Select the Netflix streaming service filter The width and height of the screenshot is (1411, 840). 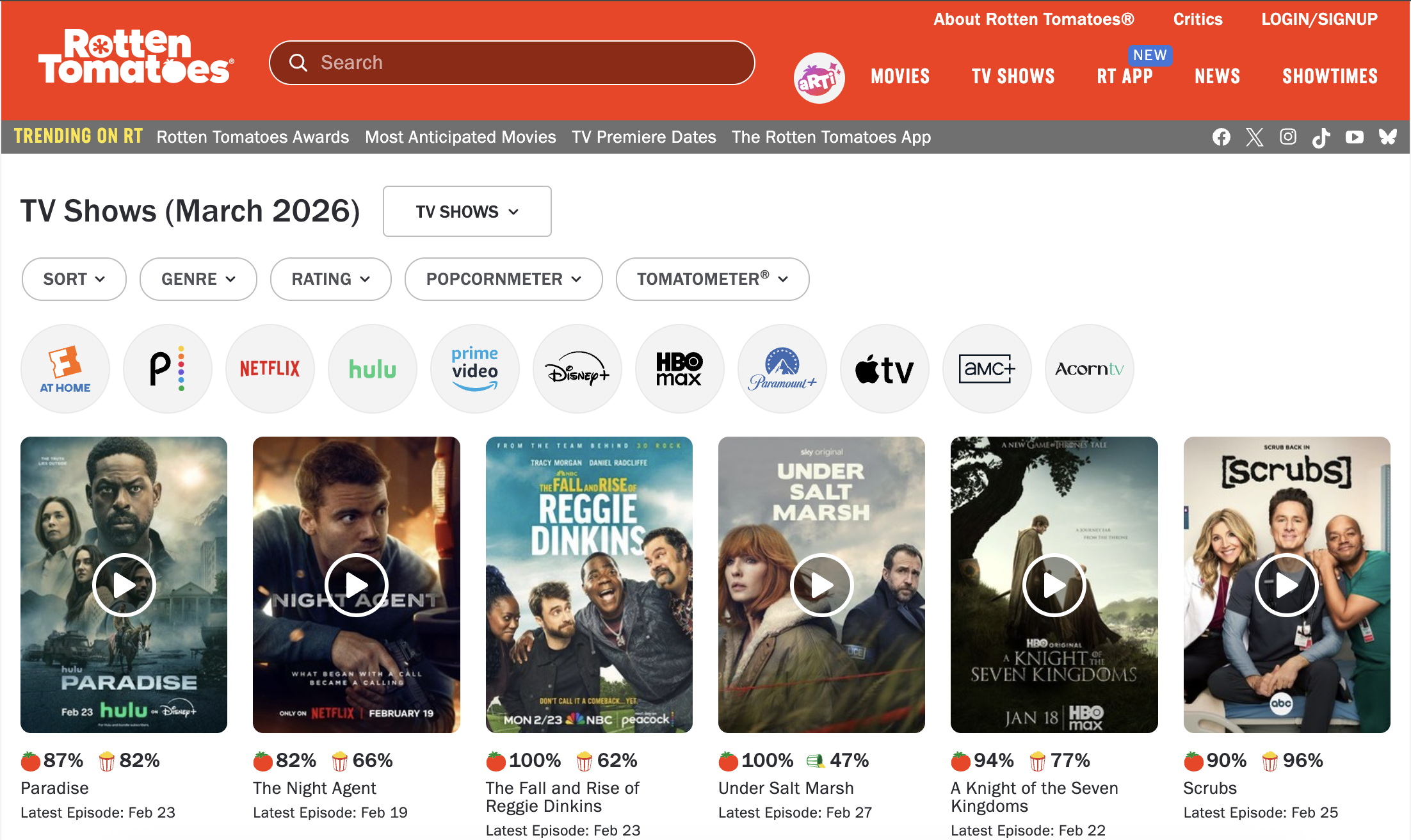pyautogui.click(x=270, y=369)
